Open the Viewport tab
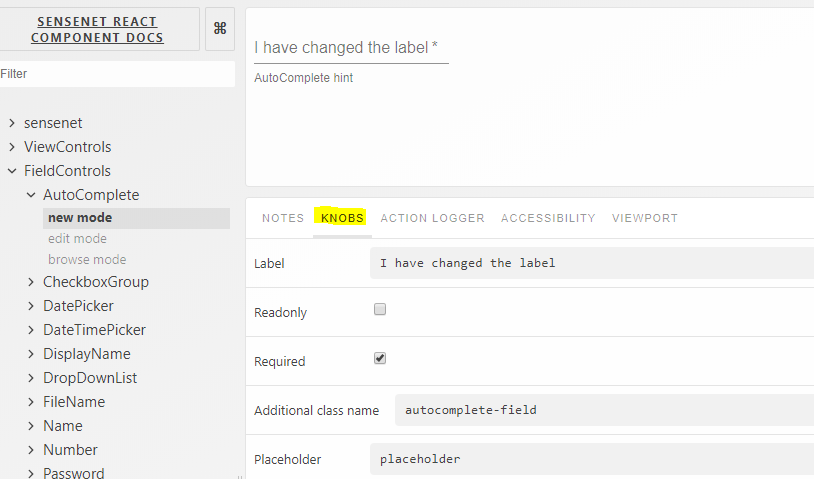Image resolution: width=814 pixels, height=479 pixels. [x=645, y=218]
